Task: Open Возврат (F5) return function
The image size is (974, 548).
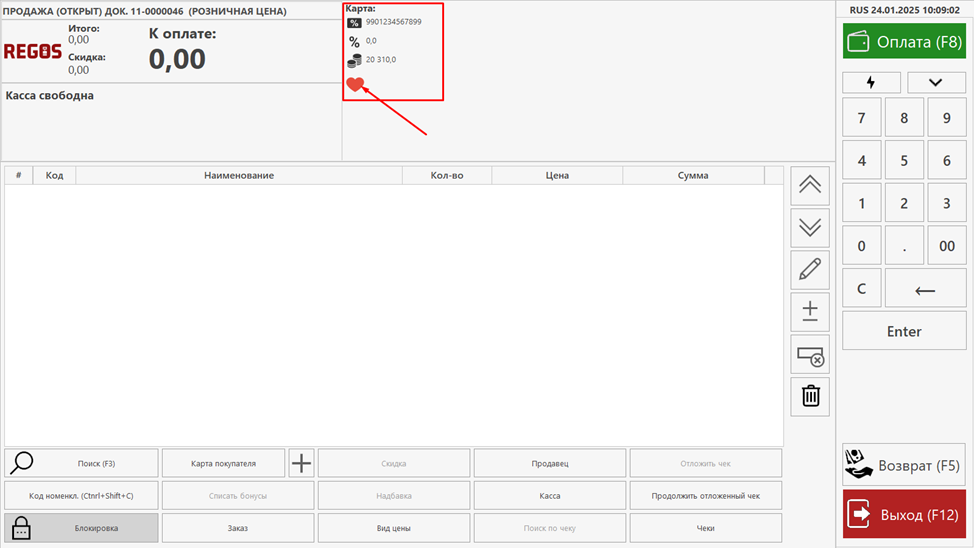Action: click(903, 465)
